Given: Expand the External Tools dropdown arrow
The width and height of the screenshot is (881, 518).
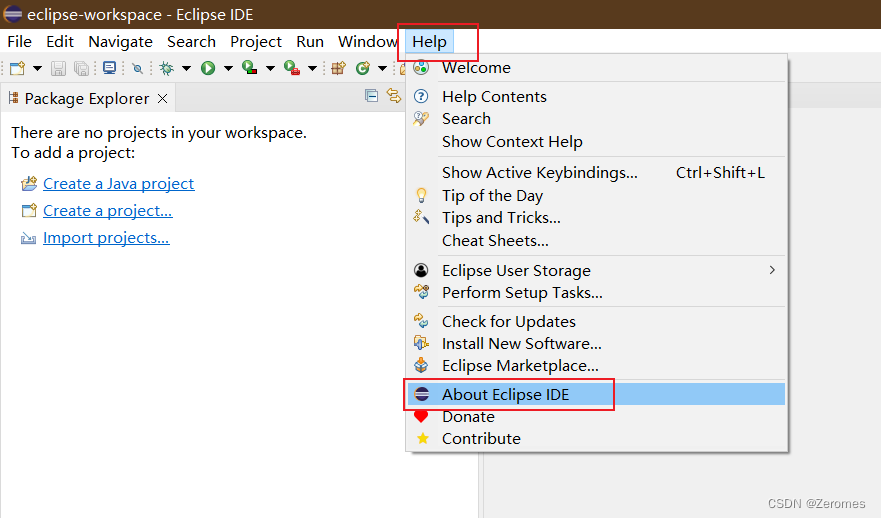Looking at the screenshot, I should tap(312, 69).
